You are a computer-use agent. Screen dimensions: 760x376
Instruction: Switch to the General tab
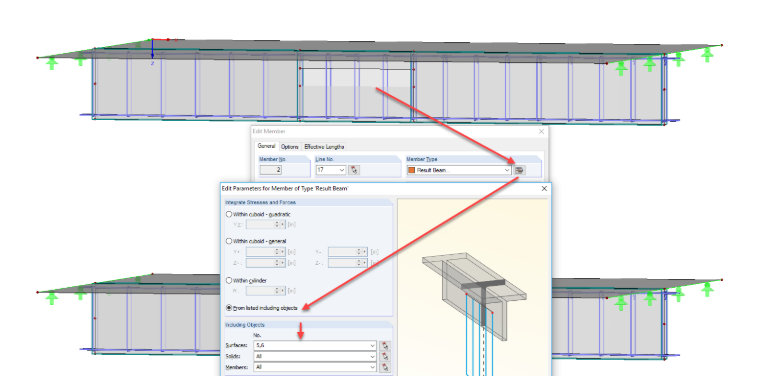click(266, 146)
